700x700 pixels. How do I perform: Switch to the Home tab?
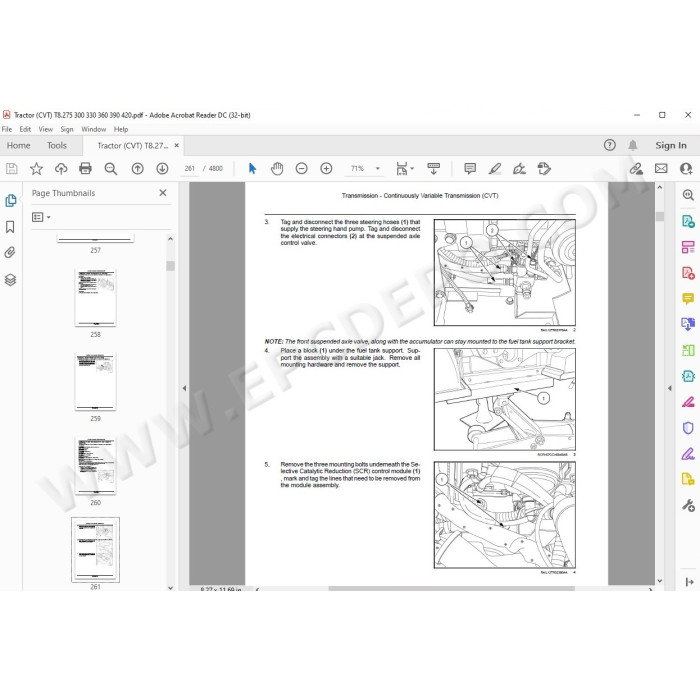[18, 146]
